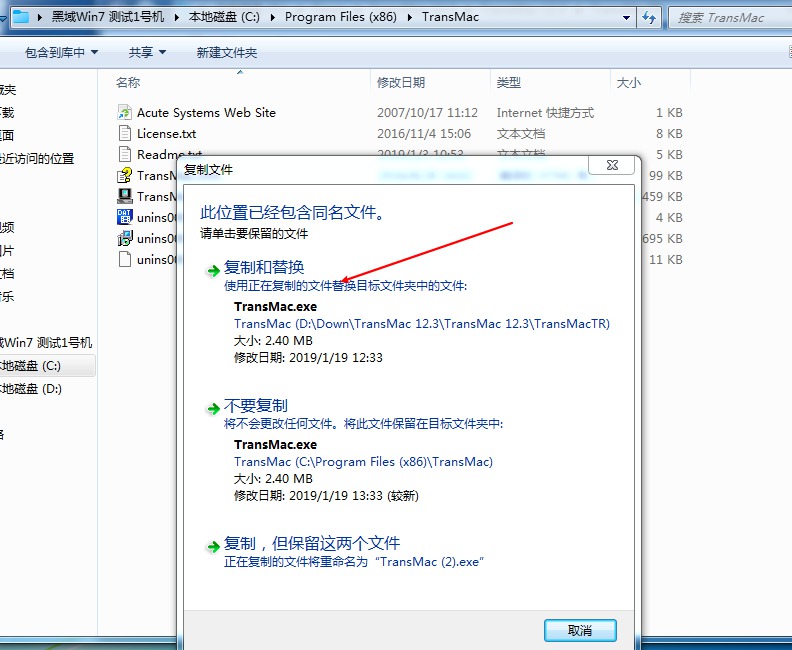Click destination path C:\Program Files (x86)\TransMac text

[363, 462]
